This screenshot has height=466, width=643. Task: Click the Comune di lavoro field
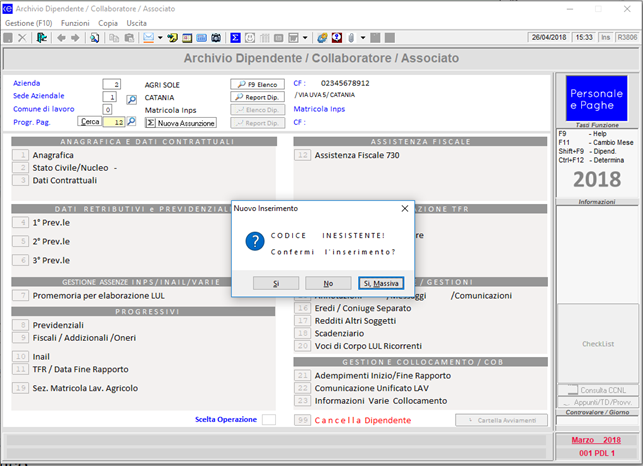point(107,110)
